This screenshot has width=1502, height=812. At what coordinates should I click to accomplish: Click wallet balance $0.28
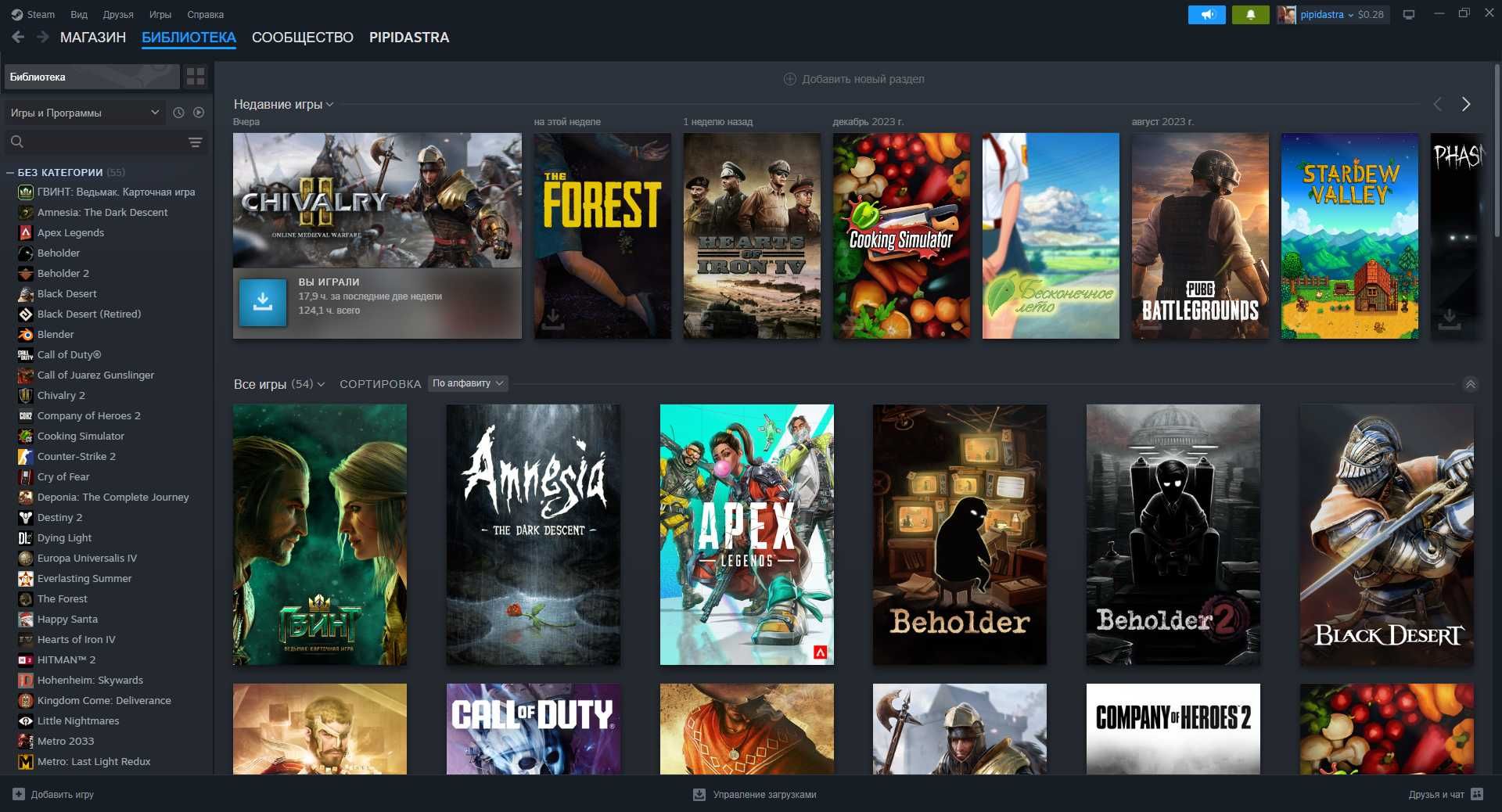[1371, 14]
